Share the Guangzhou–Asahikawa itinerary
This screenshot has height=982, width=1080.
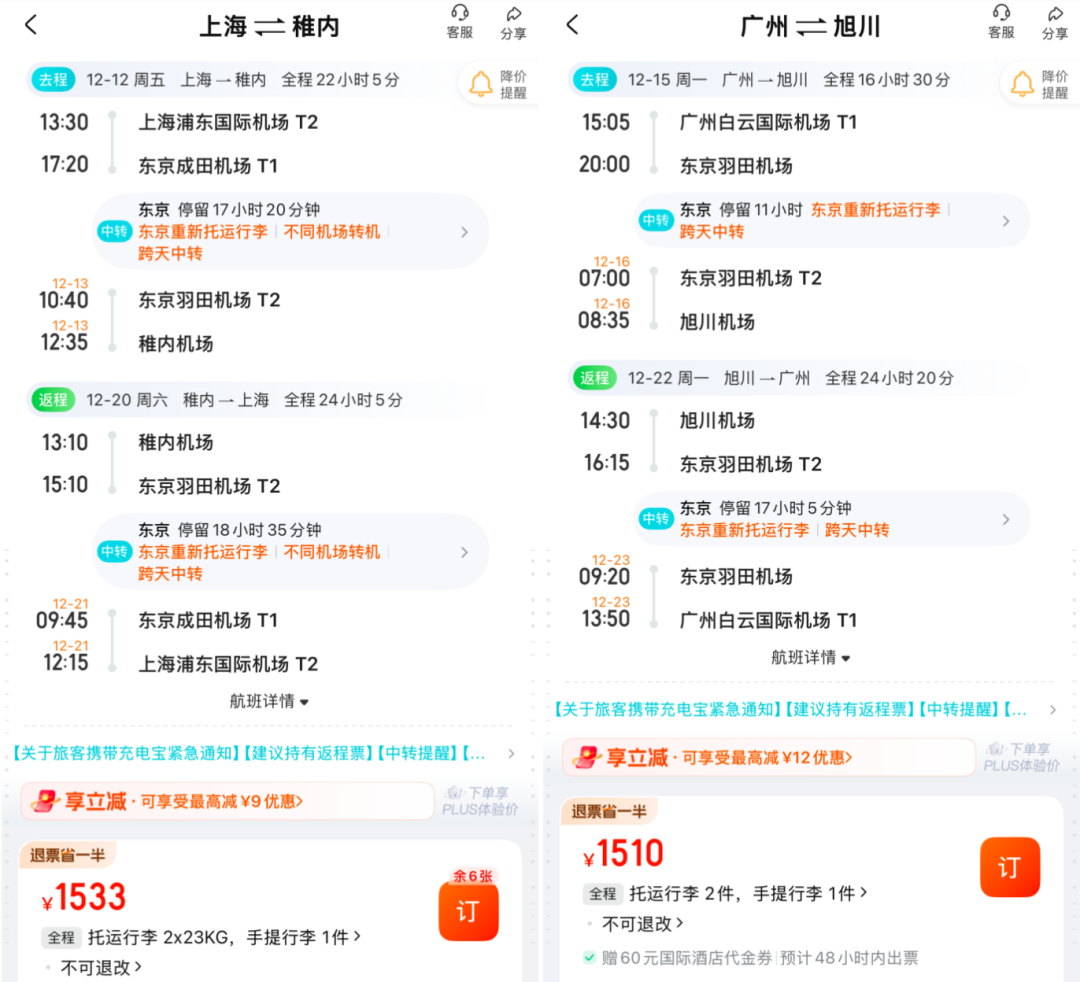pyautogui.click(x=1055, y=22)
